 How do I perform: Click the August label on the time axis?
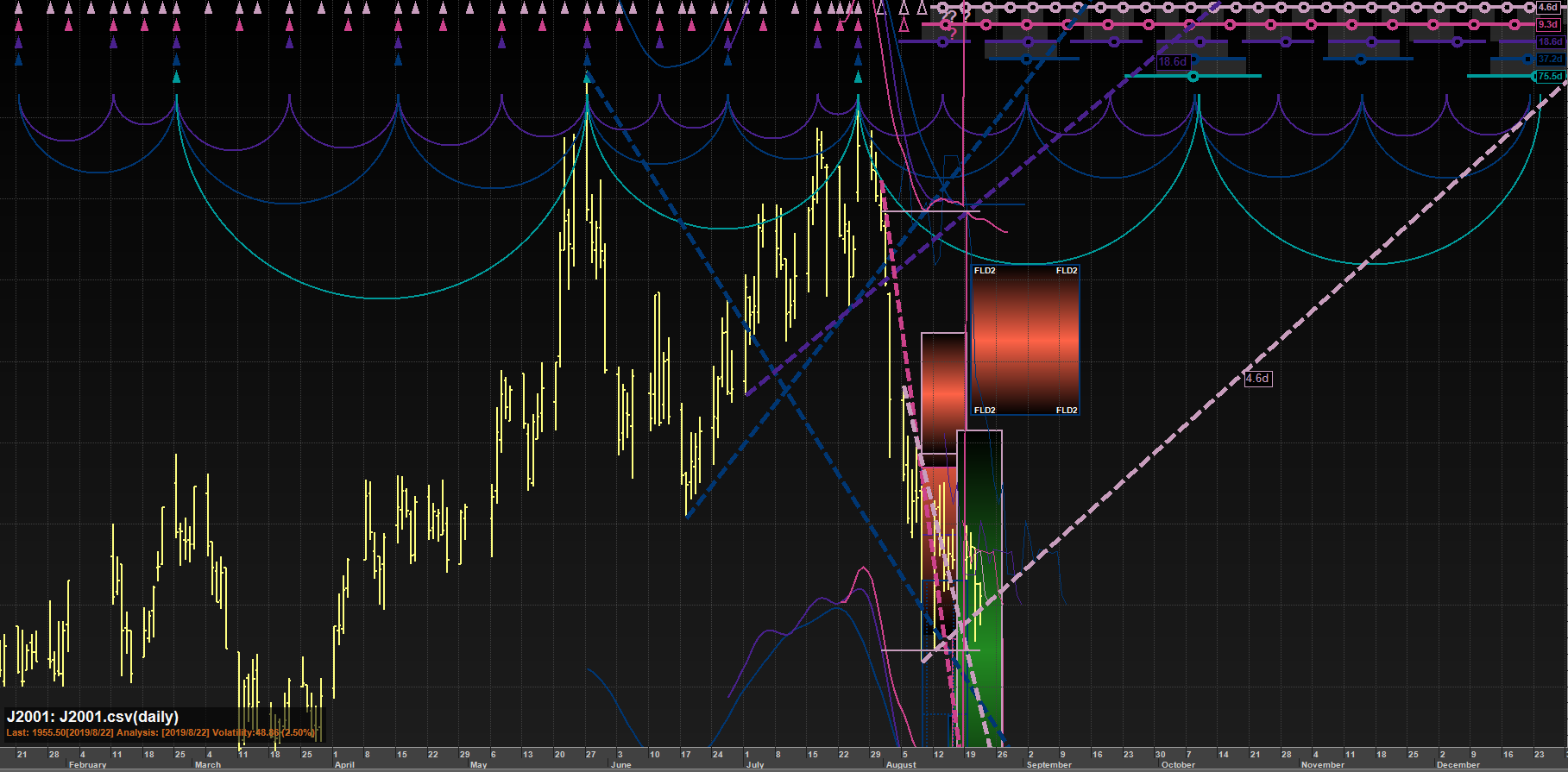click(901, 765)
